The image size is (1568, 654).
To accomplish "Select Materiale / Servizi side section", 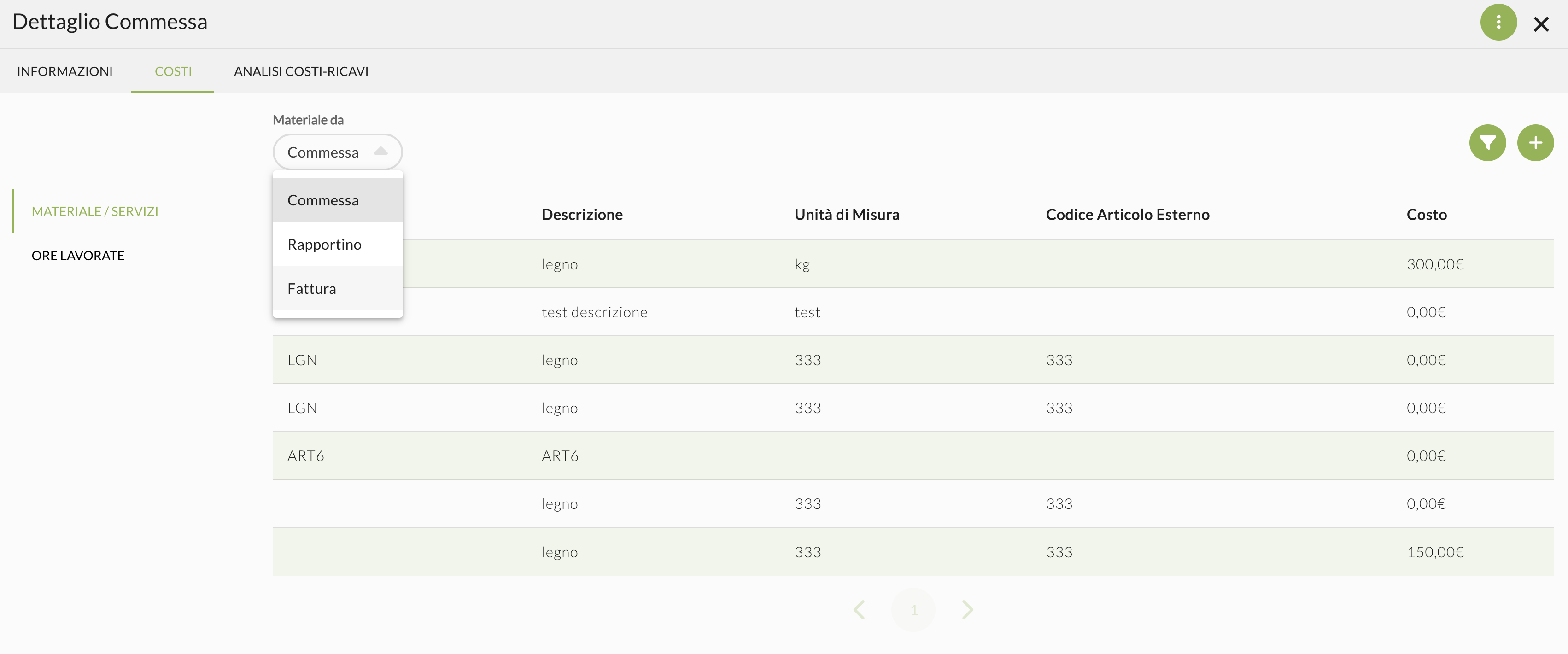I will [x=95, y=211].
